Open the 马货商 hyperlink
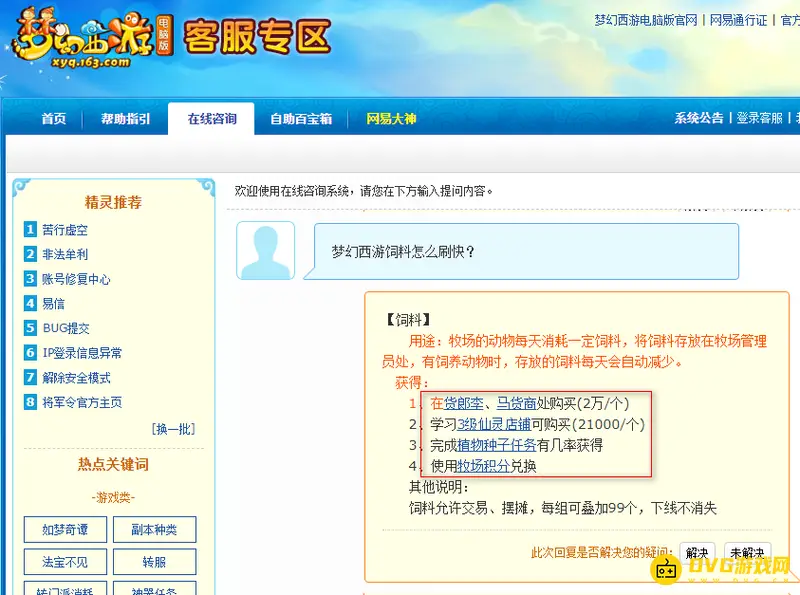Screen dimensions: 800x595 coord(516,403)
